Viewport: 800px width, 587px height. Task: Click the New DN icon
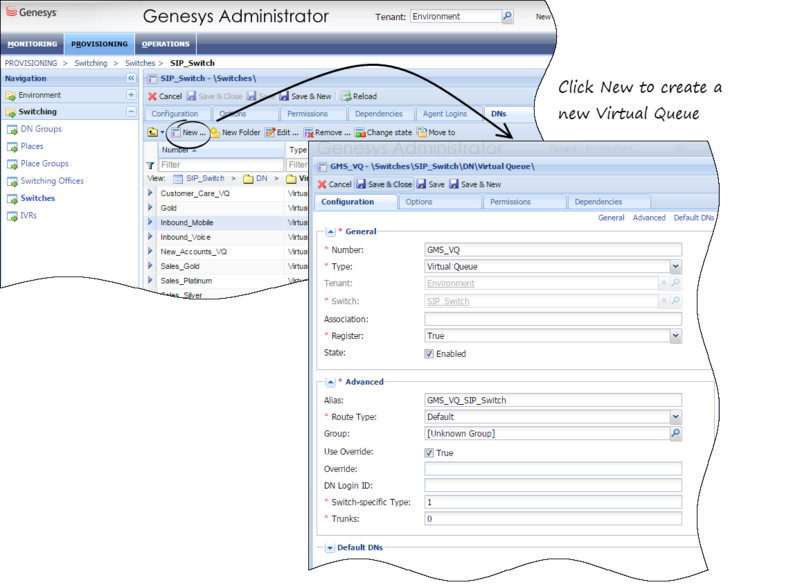coord(176,132)
